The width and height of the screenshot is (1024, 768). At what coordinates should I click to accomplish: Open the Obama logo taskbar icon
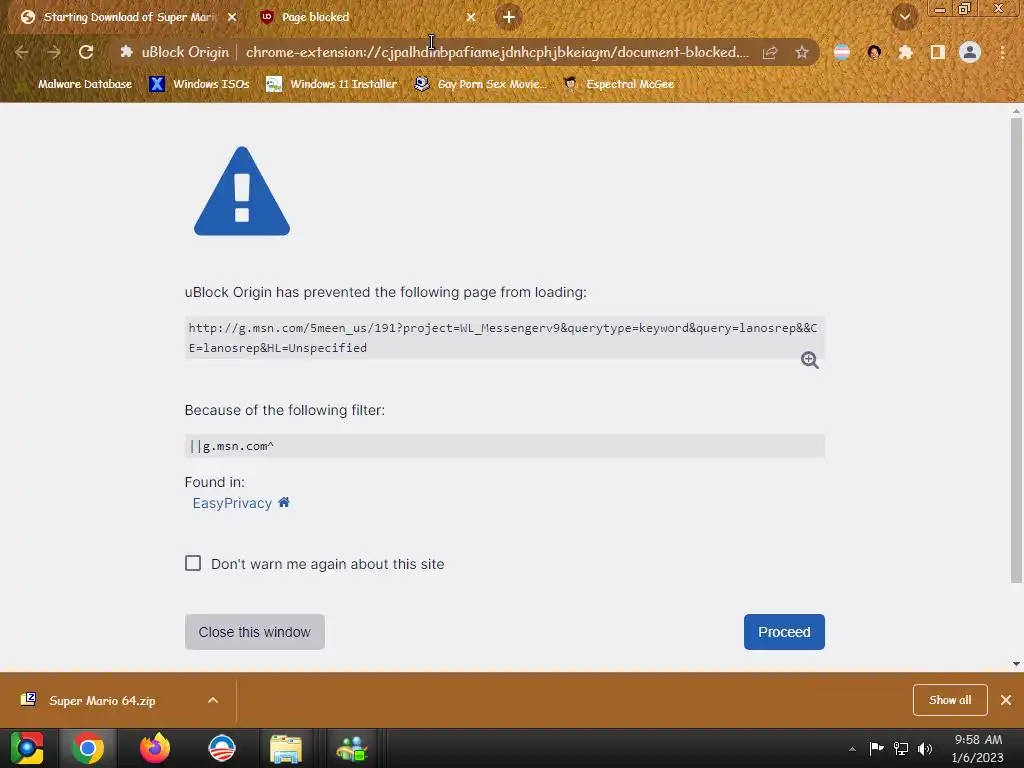pos(221,748)
